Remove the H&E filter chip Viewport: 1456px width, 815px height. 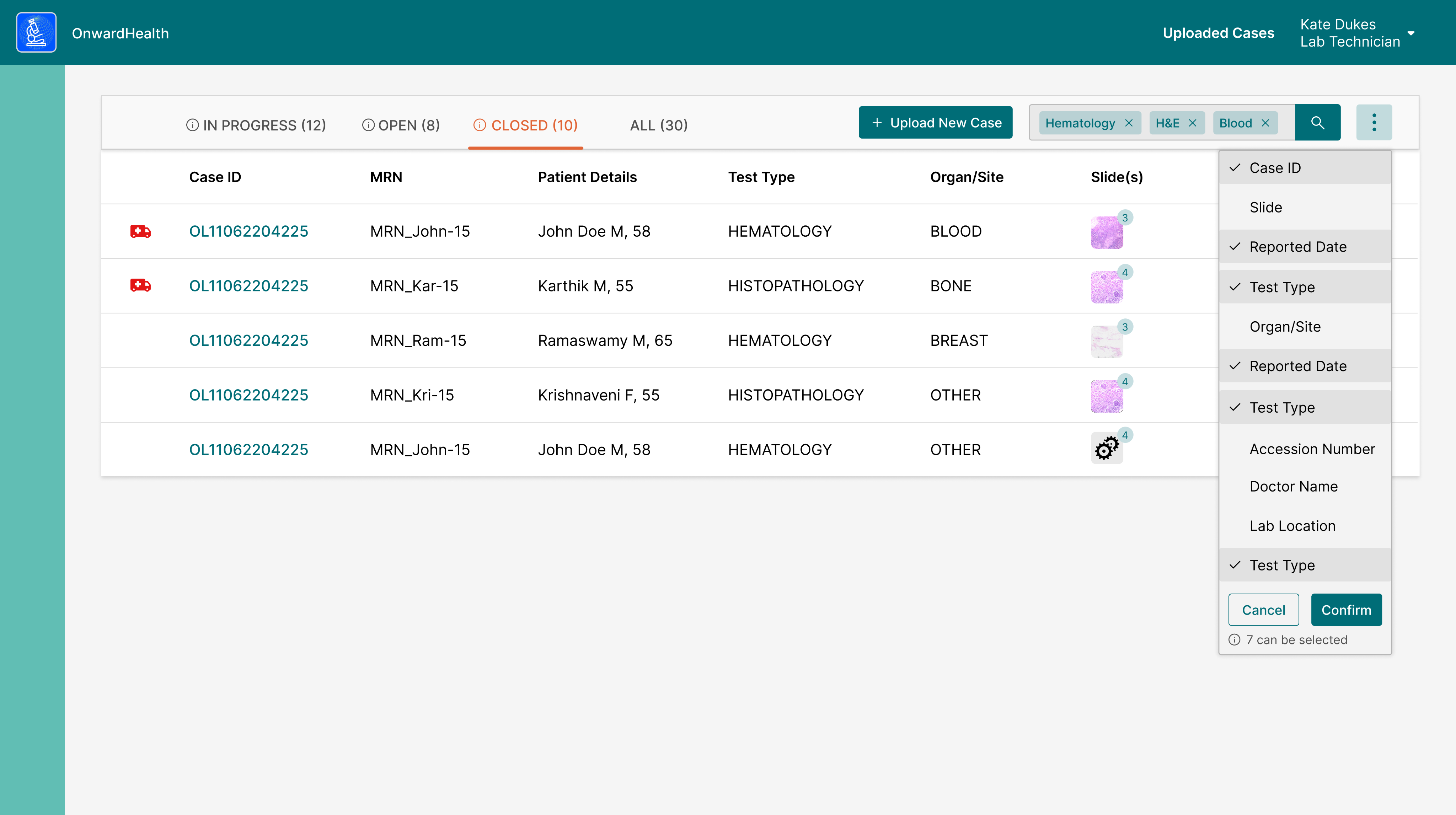click(x=1193, y=123)
